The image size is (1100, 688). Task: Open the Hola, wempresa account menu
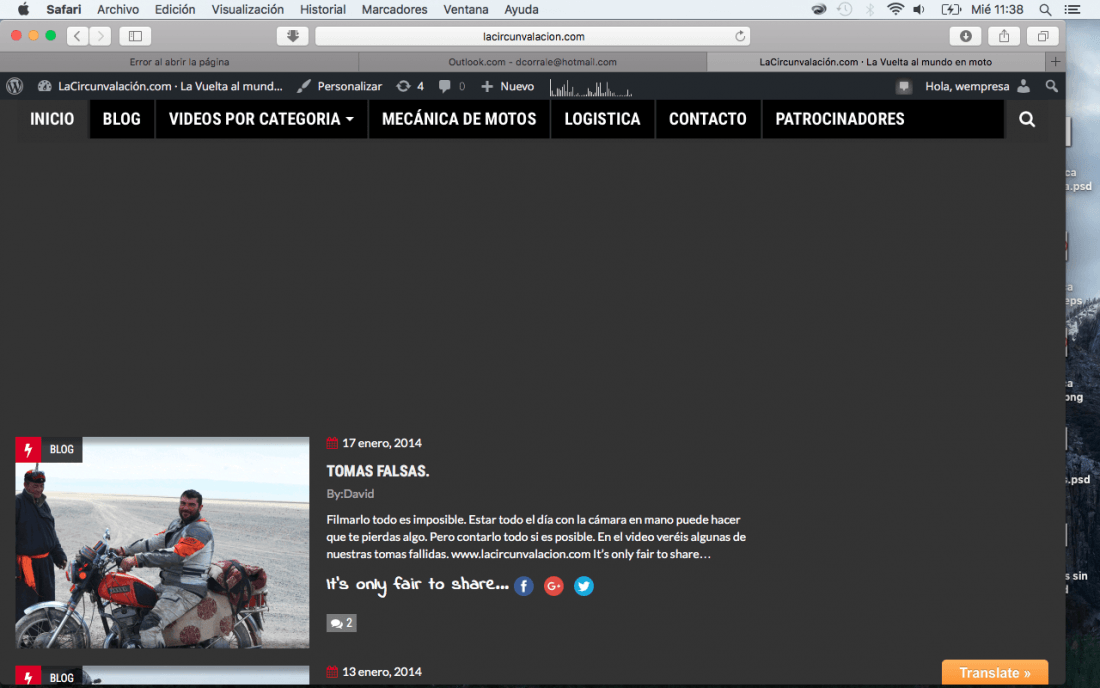(x=977, y=86)
